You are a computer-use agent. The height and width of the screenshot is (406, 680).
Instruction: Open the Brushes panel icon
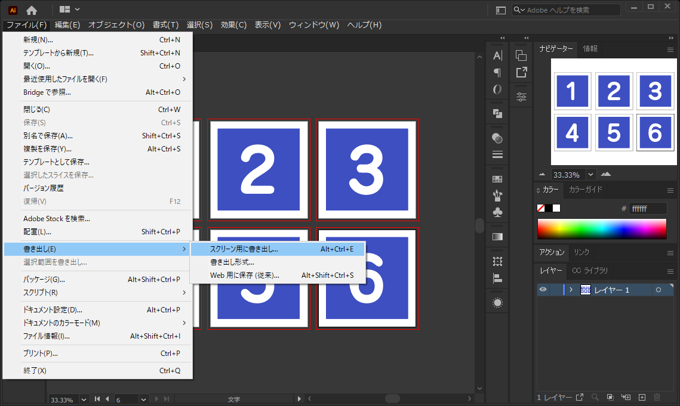click(x=497, y=196)
